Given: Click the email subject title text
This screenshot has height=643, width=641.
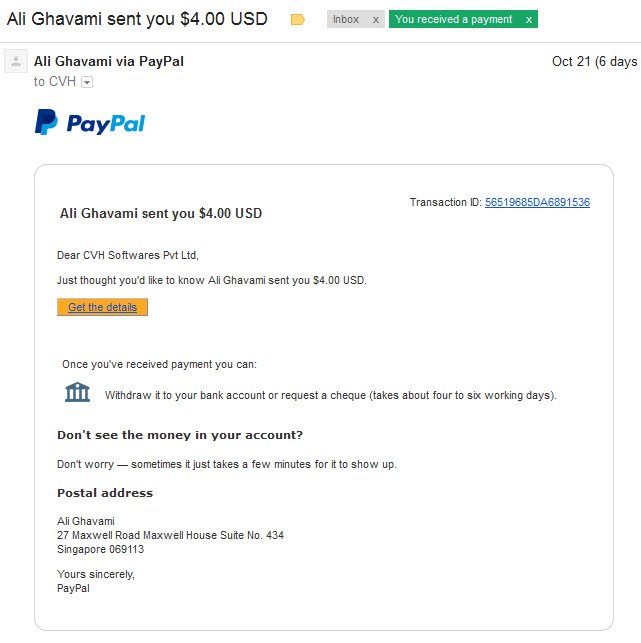Looking at the screenshot, I should coord(137,19).
